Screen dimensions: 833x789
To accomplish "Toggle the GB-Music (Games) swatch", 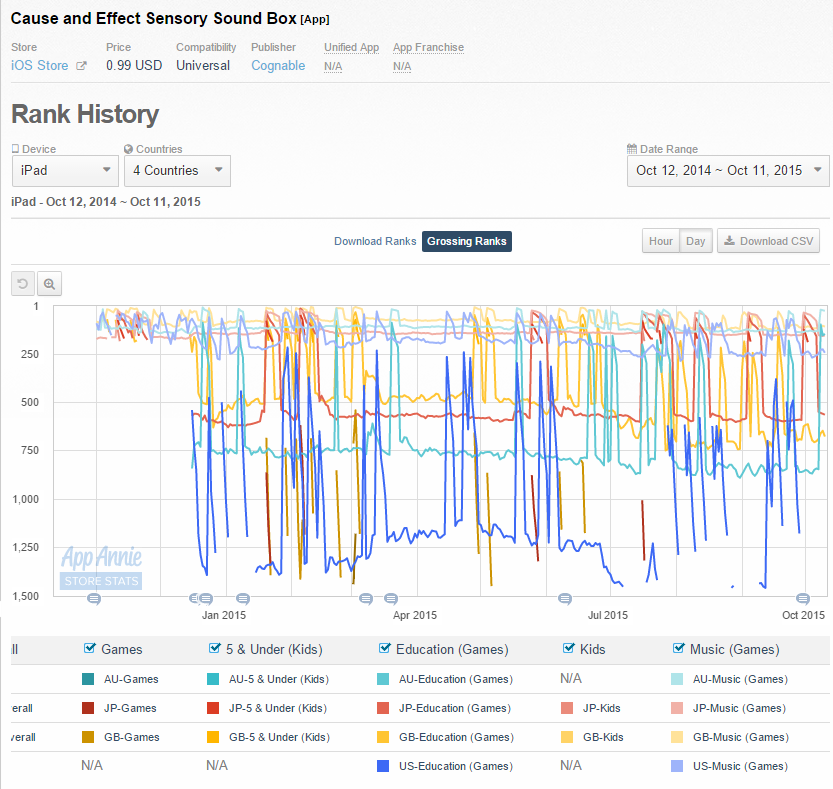I will click(677, 737).
